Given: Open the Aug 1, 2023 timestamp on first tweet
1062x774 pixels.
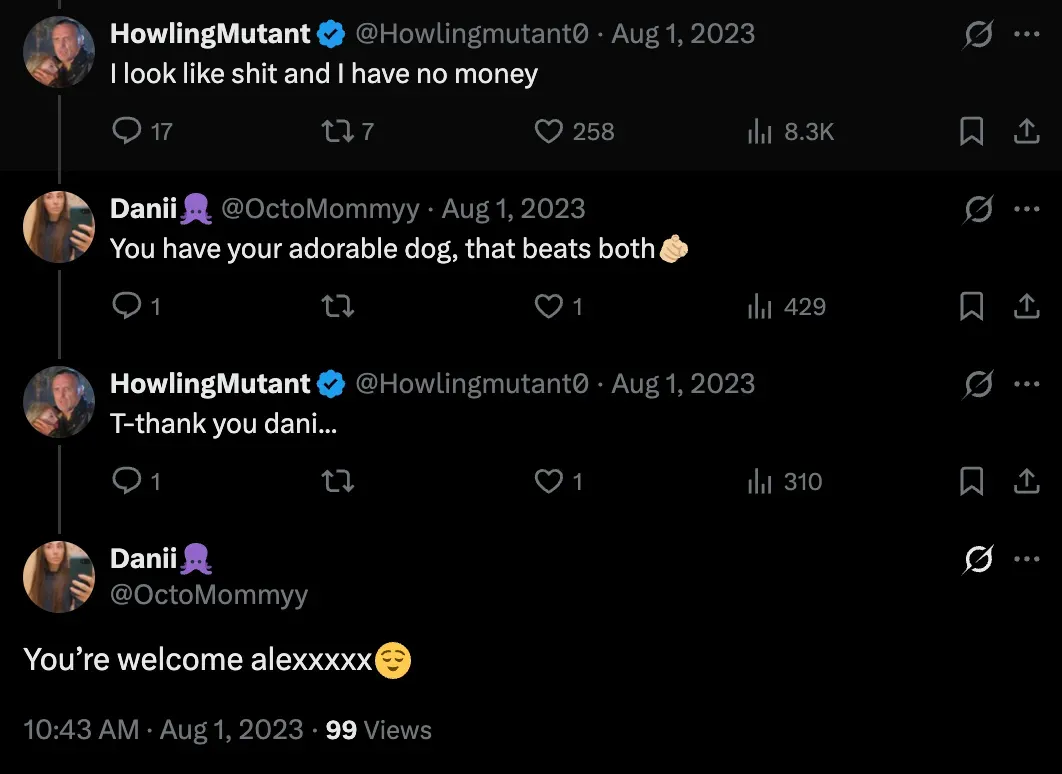Looking at the screenshot, I should (683, 33).
